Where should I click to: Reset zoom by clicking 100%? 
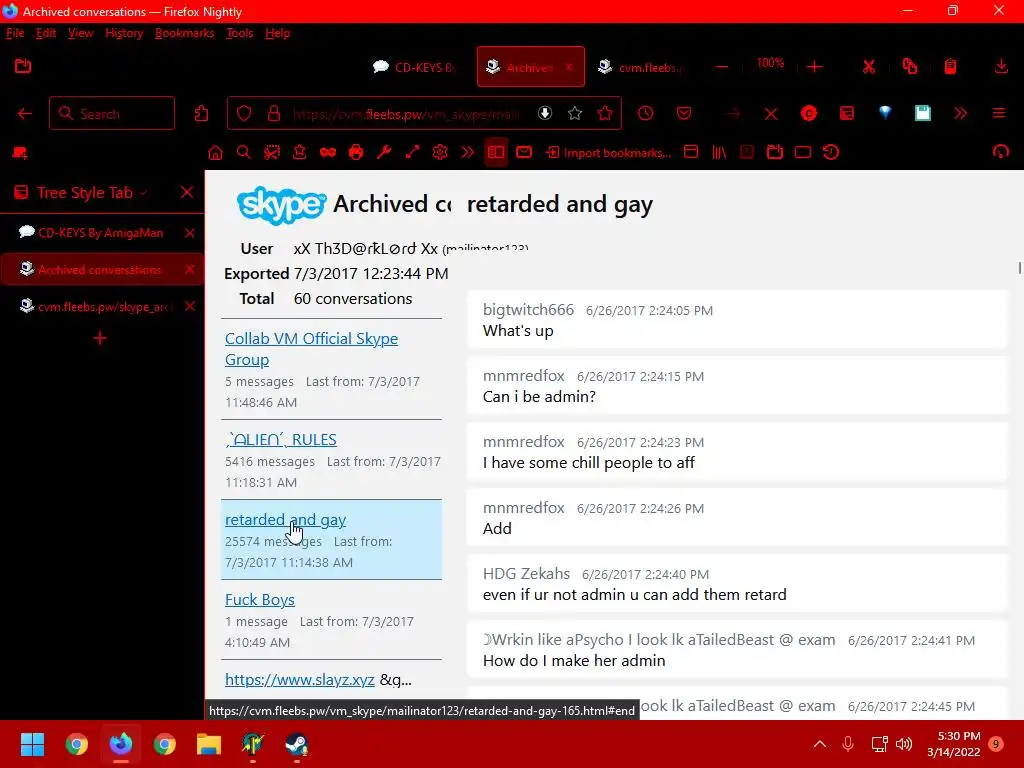click(x=770, y=63)
